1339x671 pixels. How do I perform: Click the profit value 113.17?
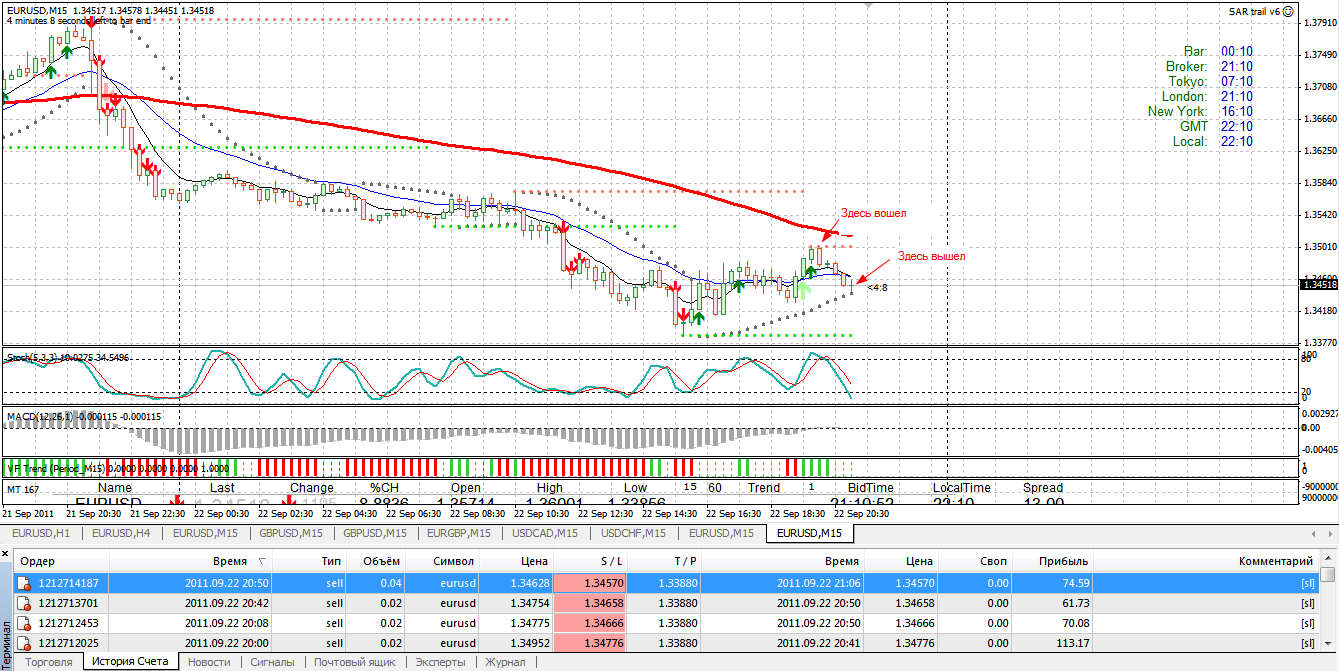[1072, 643]
